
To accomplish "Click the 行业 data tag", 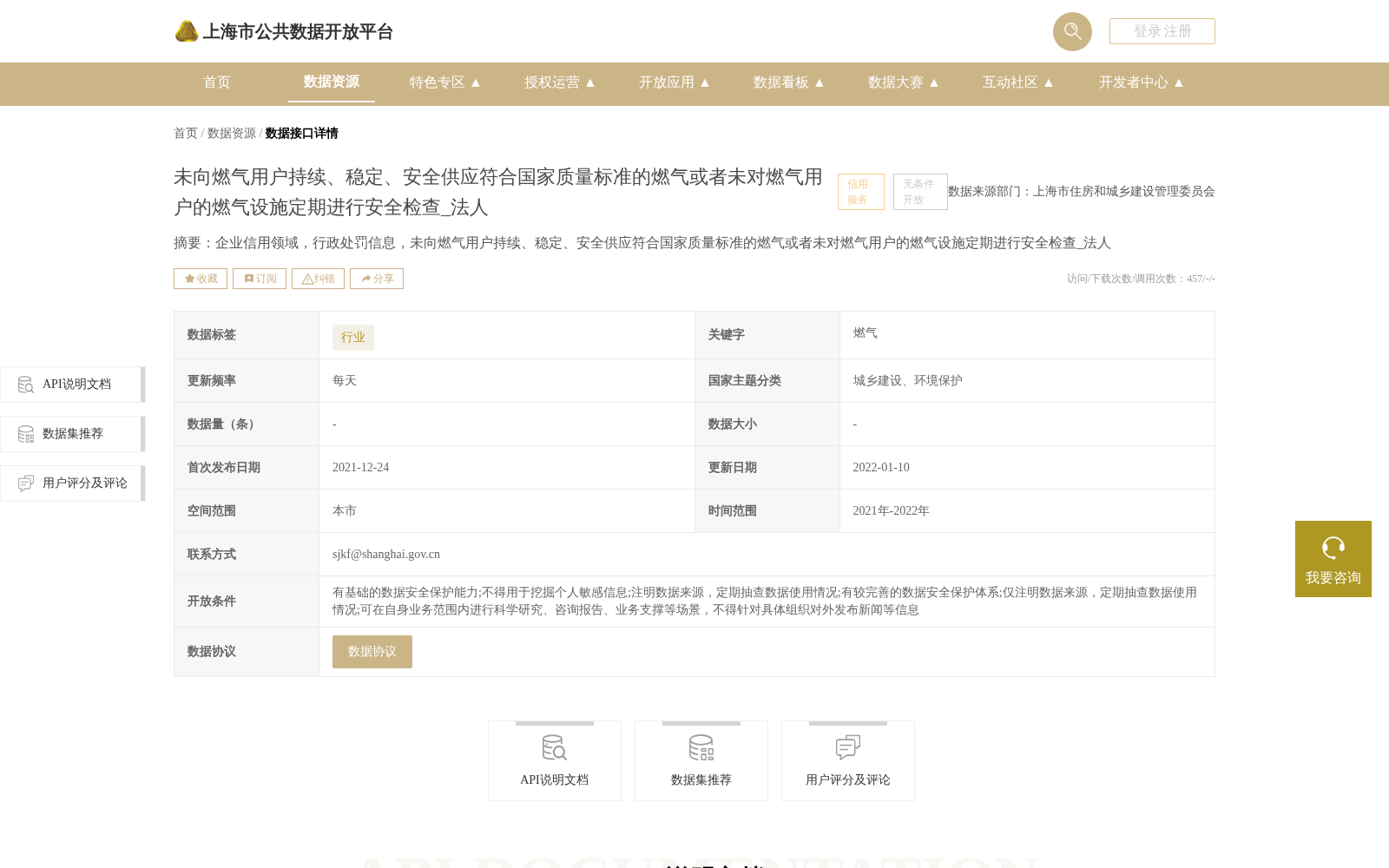I will 353,338.
